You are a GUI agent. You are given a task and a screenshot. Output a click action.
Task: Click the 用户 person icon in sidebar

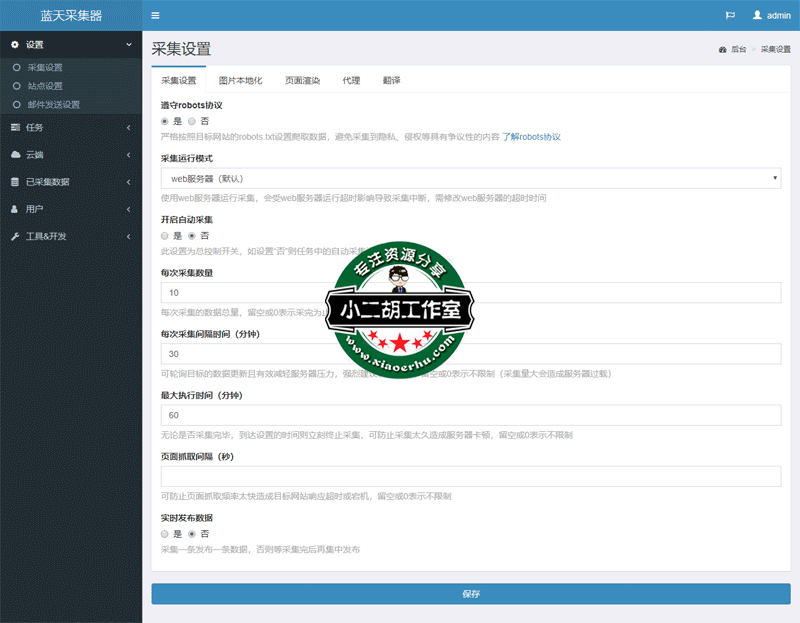[15, 209]
